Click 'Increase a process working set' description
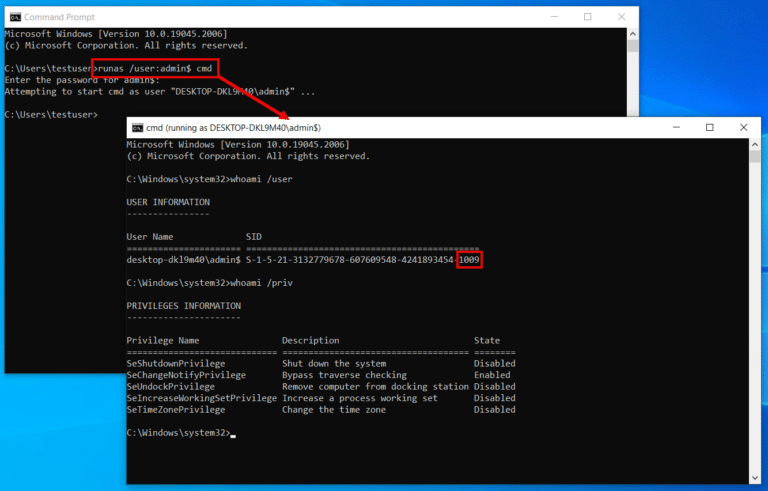This screenshot has height=491, width=768. (x=360, y=398)
